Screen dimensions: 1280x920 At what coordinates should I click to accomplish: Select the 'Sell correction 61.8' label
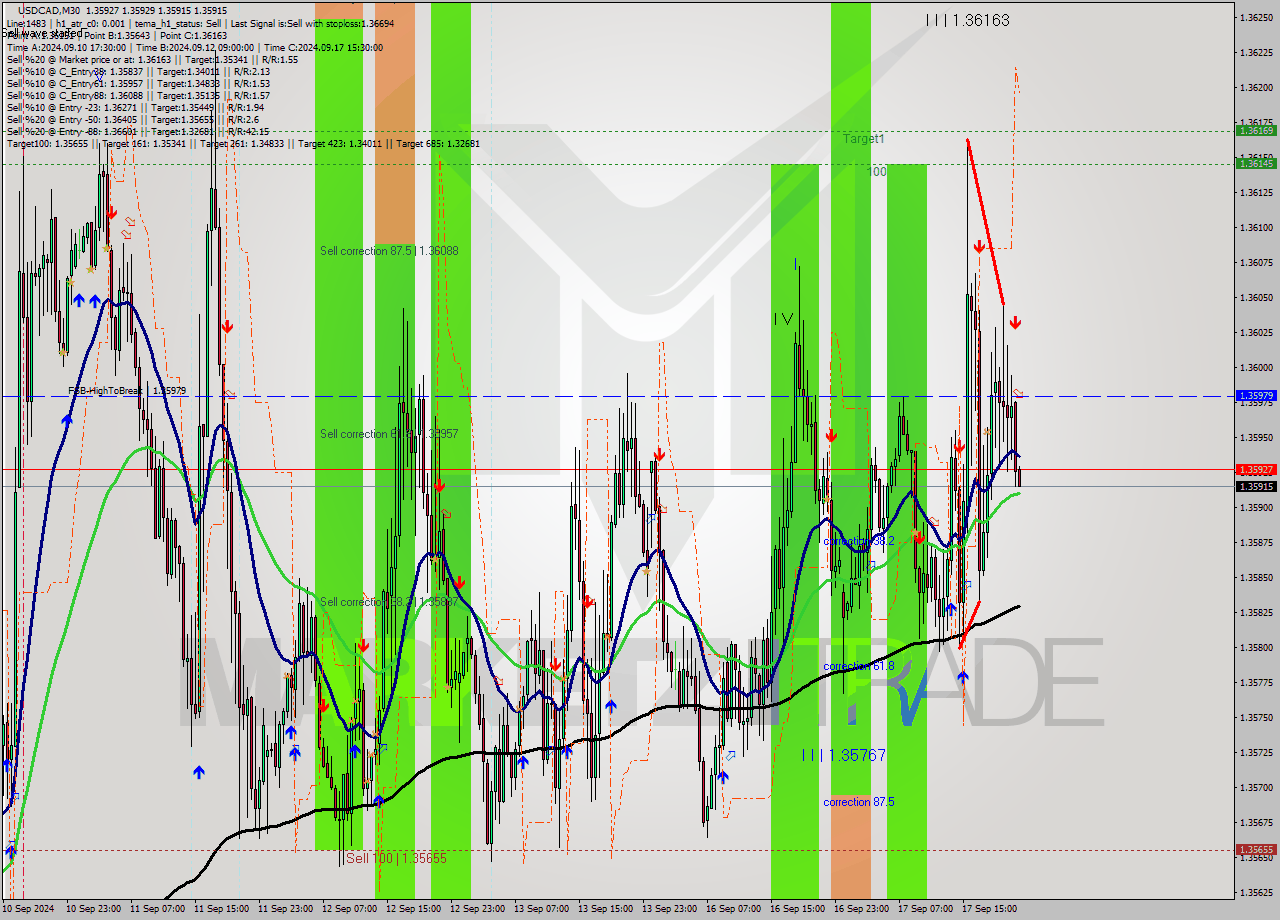pyautogui.click(x=389, y=434)
